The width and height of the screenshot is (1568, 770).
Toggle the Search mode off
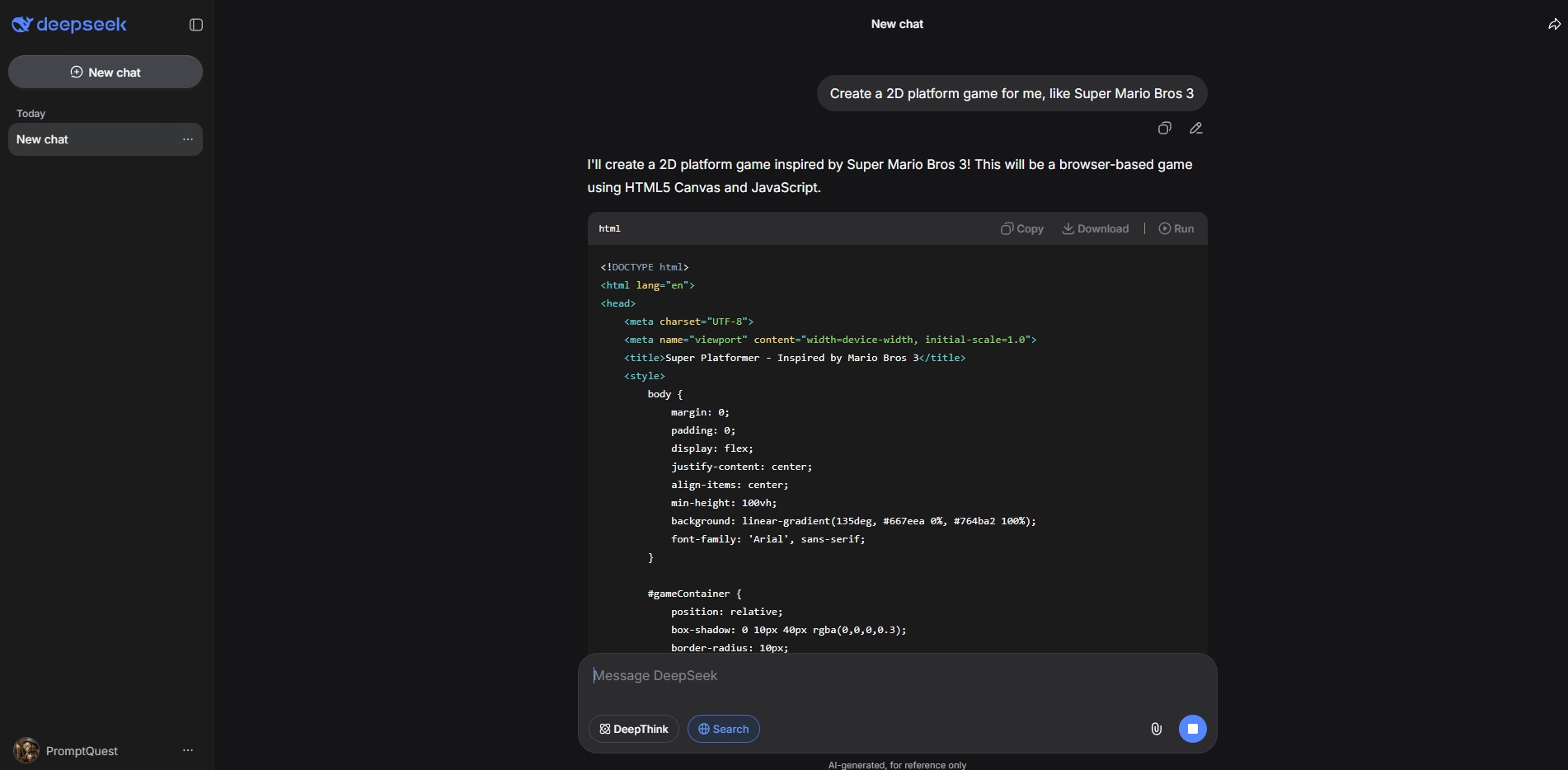[x=723, y=729]
